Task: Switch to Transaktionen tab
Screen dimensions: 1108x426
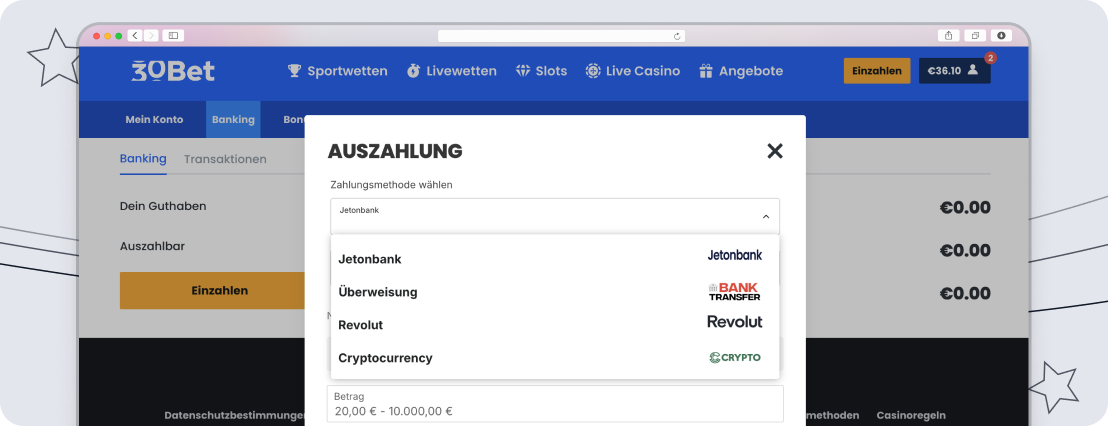Action: (x=225, y=159)
